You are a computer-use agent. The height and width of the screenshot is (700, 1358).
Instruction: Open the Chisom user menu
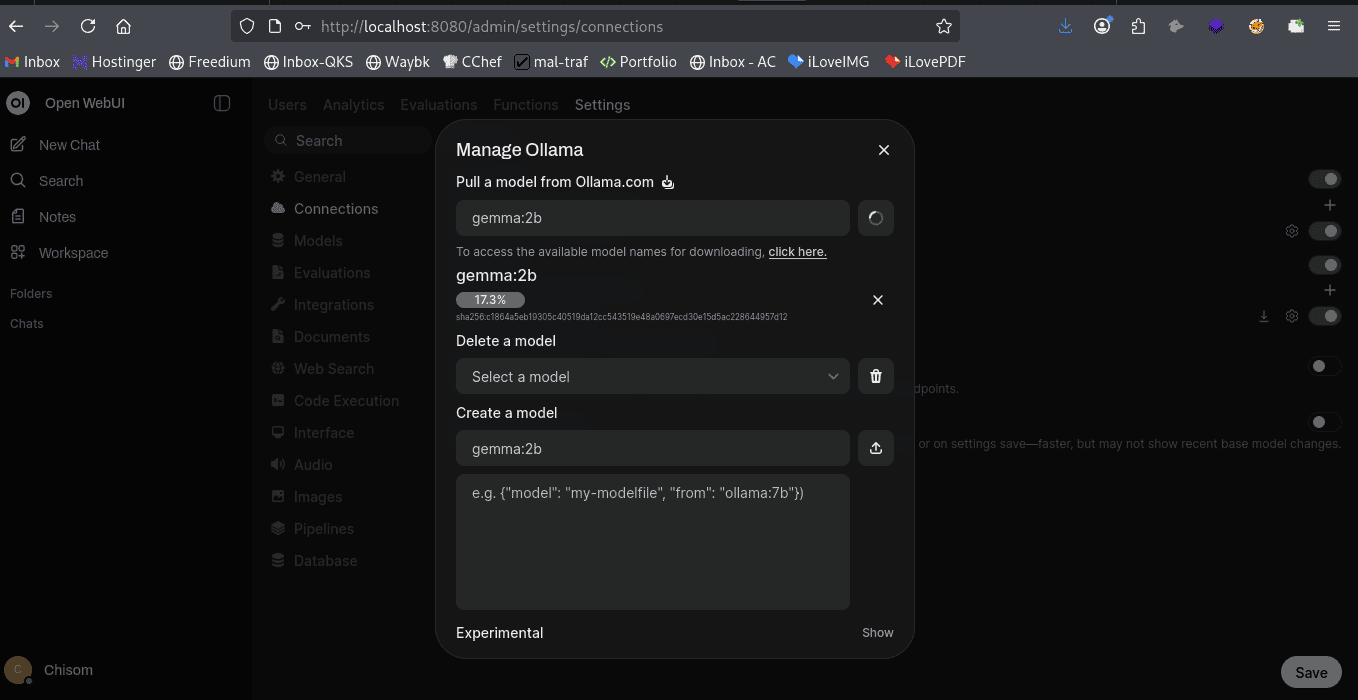coord(68,670)
